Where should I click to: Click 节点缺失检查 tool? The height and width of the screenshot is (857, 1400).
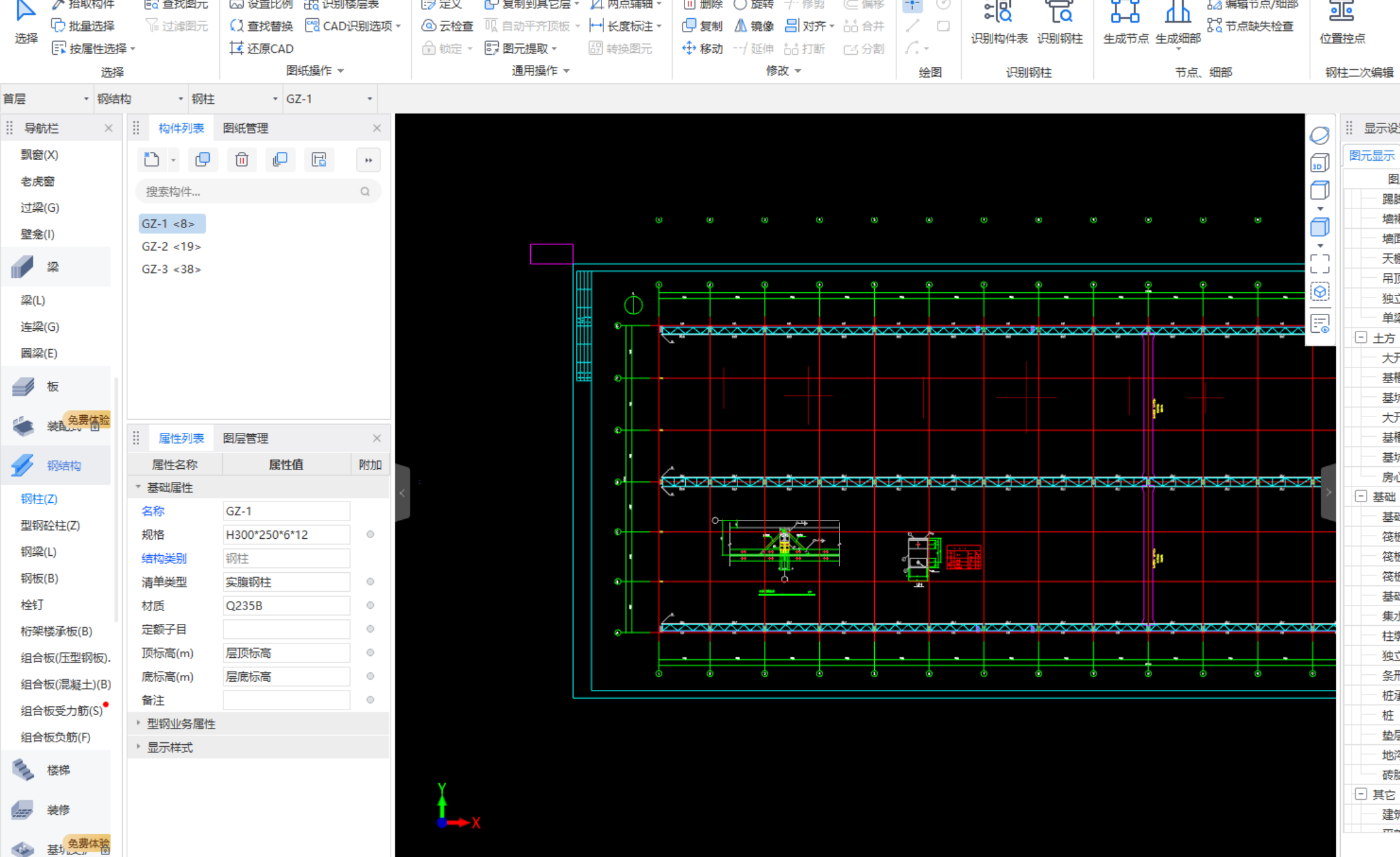pos(1250,26)
